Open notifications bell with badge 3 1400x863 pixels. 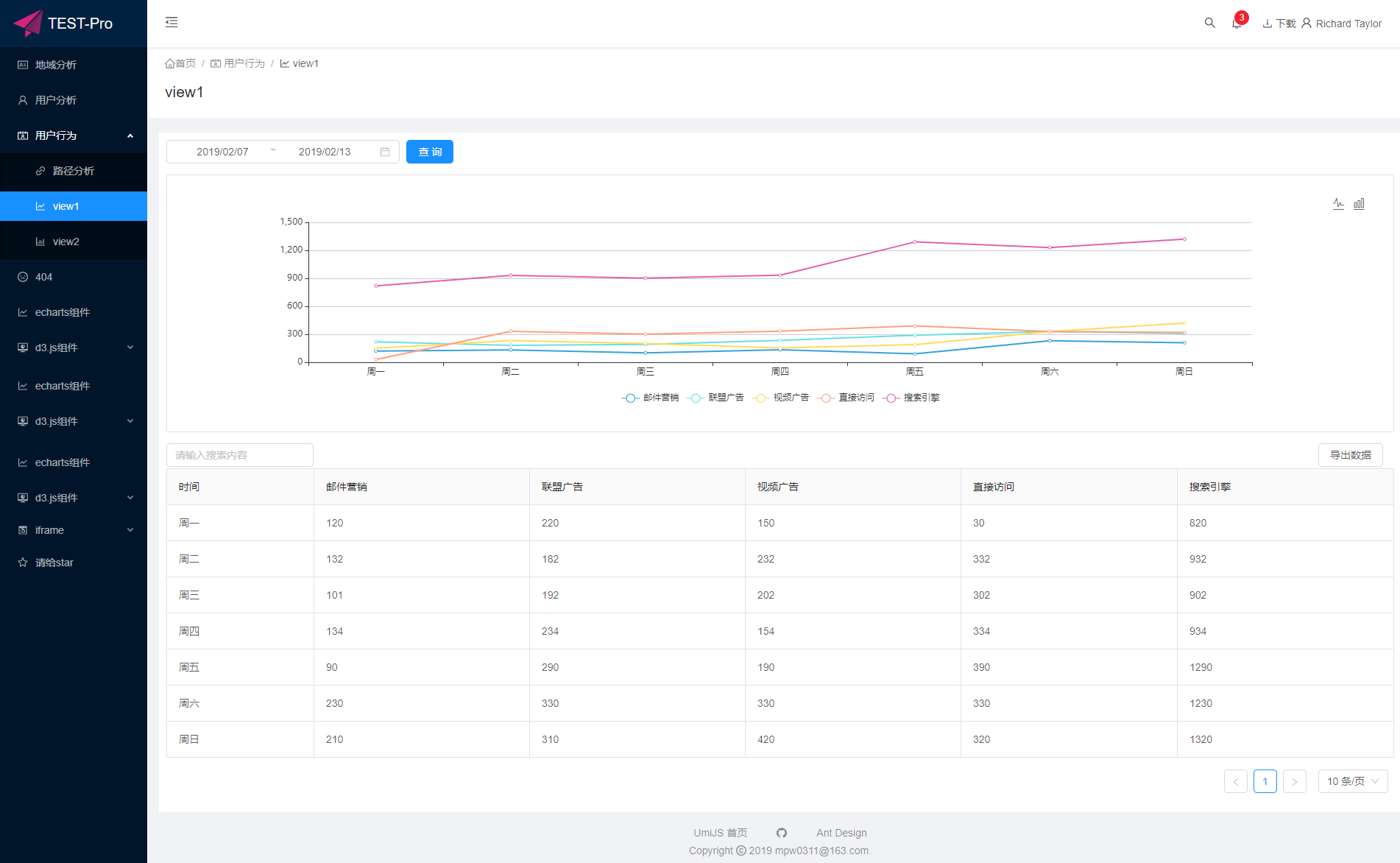1237,23
